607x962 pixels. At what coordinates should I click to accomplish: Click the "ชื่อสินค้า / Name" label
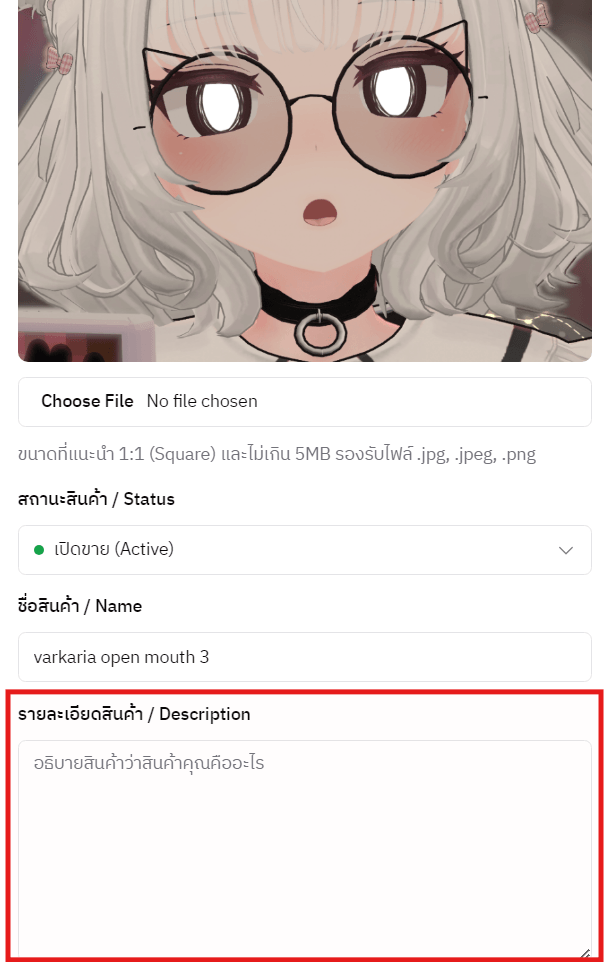pyautogui.click(x=80, y=606)
